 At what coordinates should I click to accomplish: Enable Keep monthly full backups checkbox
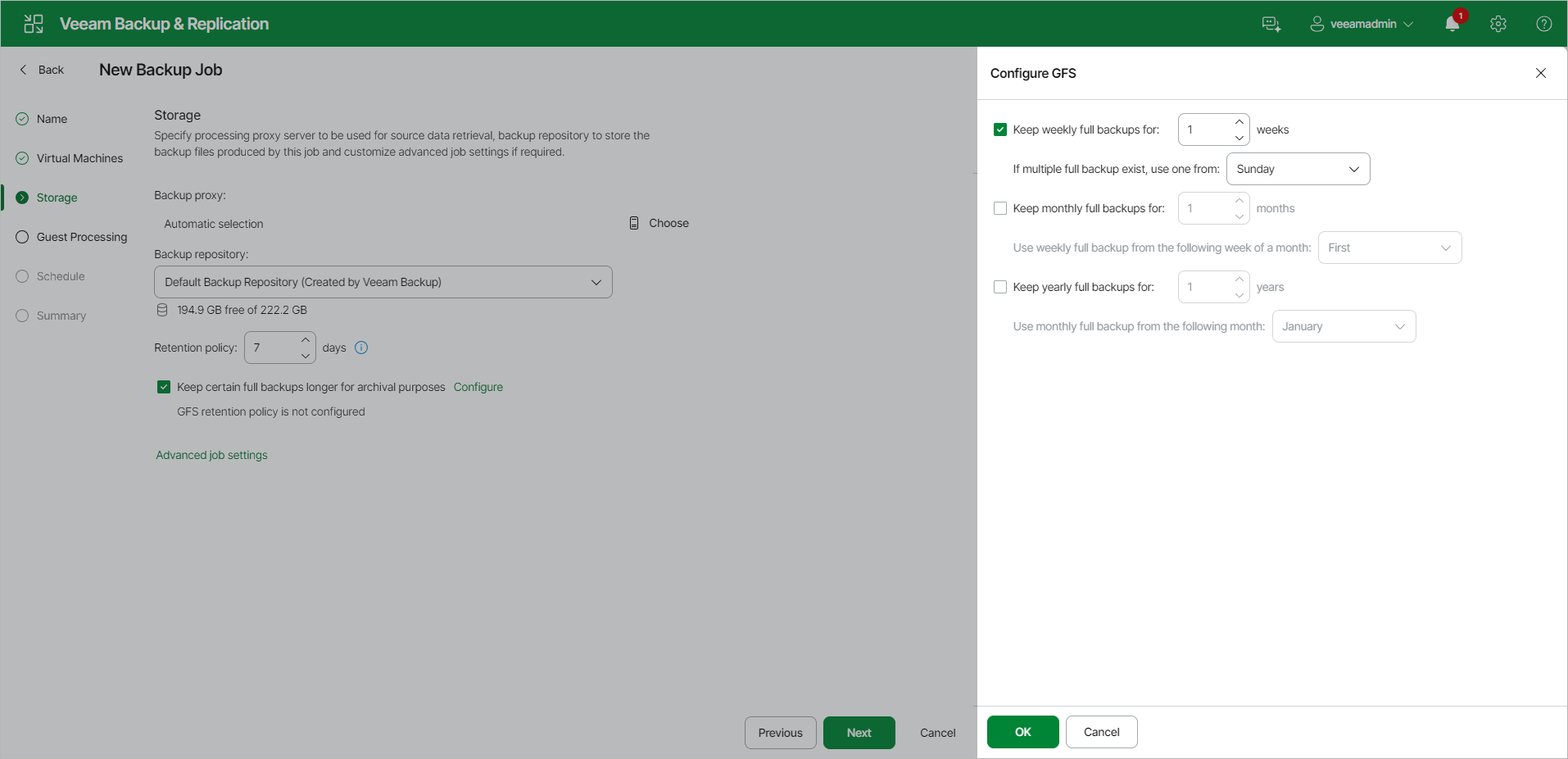[x=1000, y=208]
